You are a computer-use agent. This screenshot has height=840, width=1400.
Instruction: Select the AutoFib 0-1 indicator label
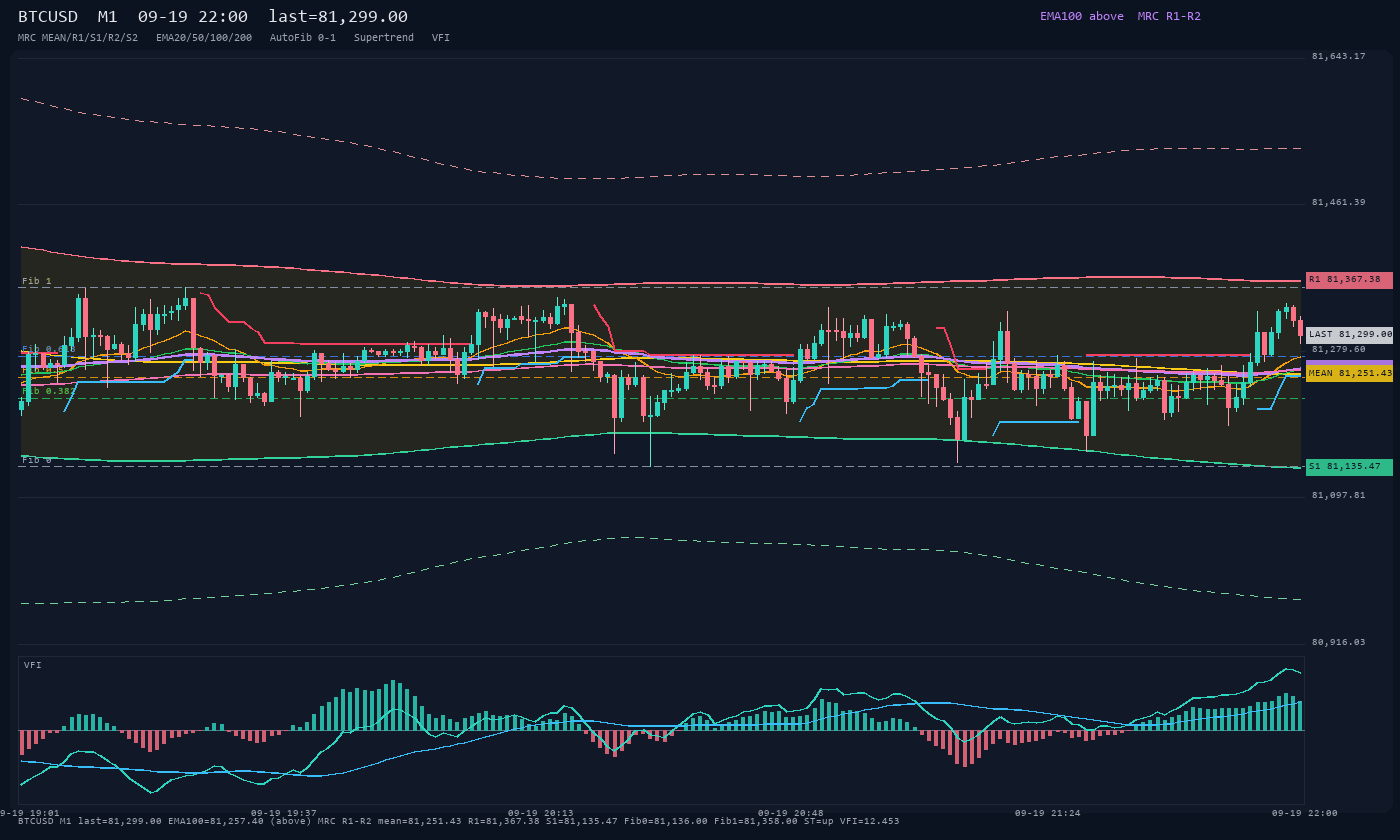(303, 37)
